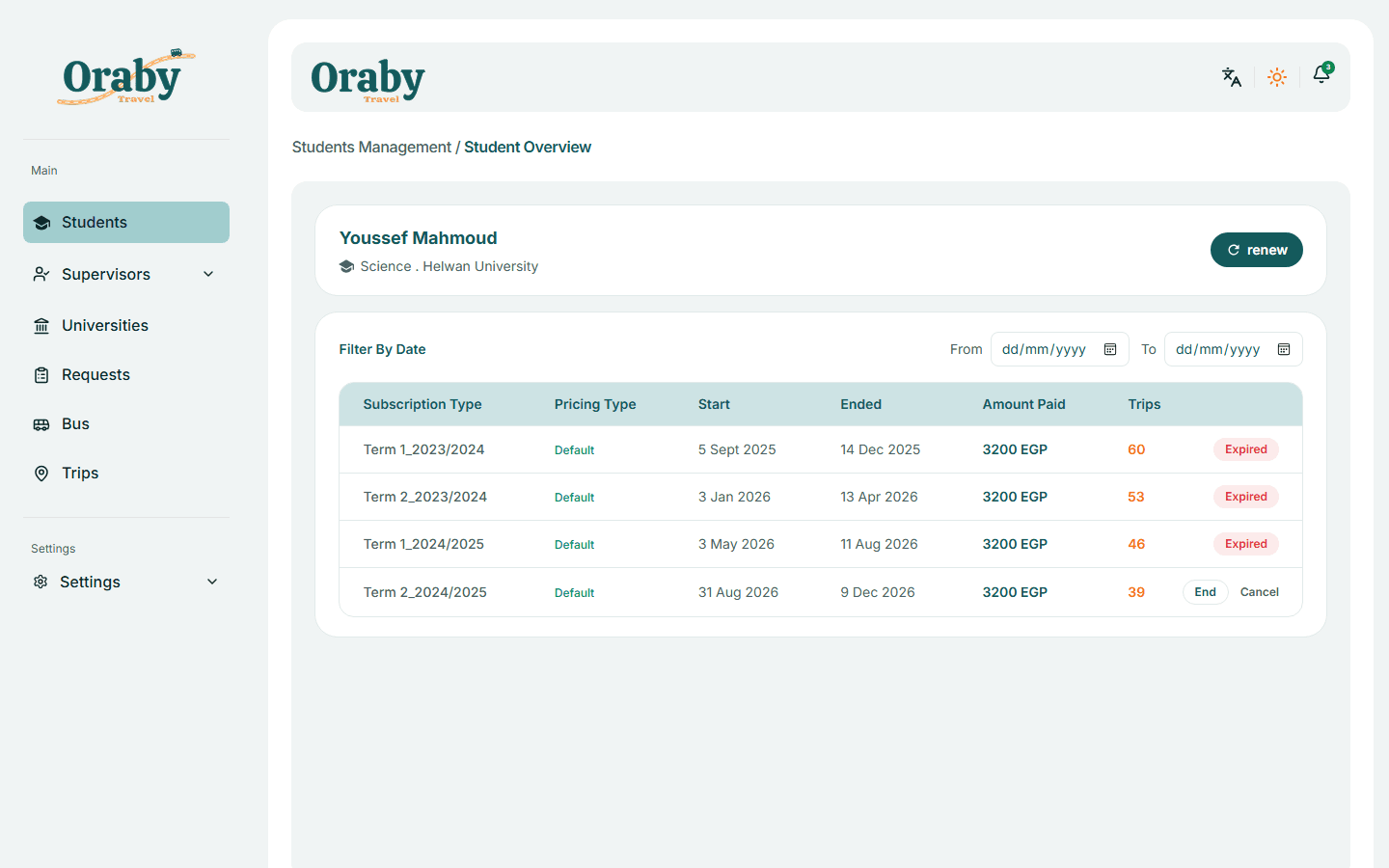Click the Expired badge for Term 1_2024/2025
This screenshot has width=1389, height=868.
point(1246,544)
